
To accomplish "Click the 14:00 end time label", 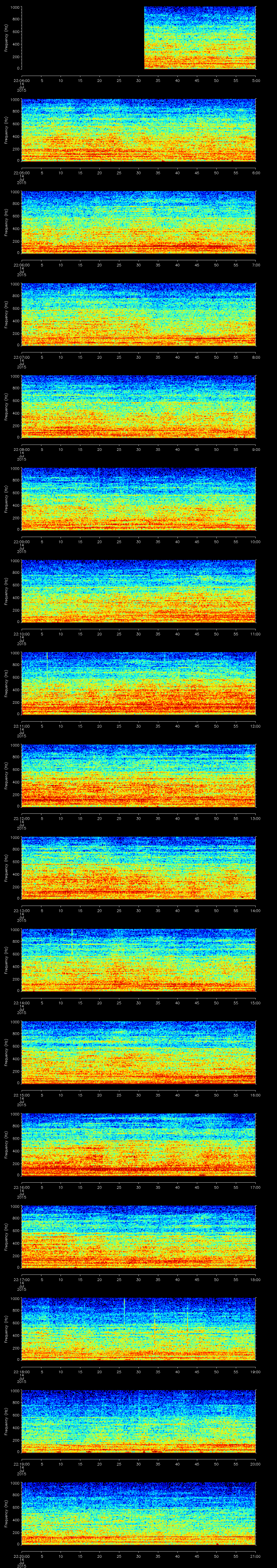I will point(256,910).
